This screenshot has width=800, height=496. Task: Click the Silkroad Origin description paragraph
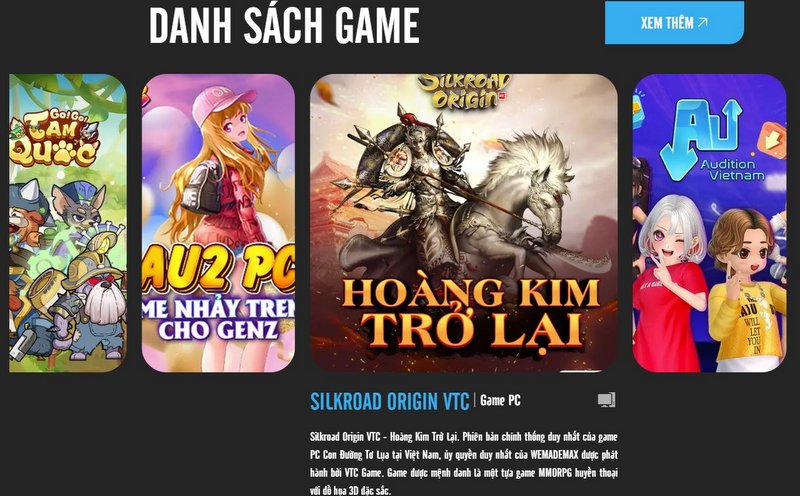pos(464,463)
